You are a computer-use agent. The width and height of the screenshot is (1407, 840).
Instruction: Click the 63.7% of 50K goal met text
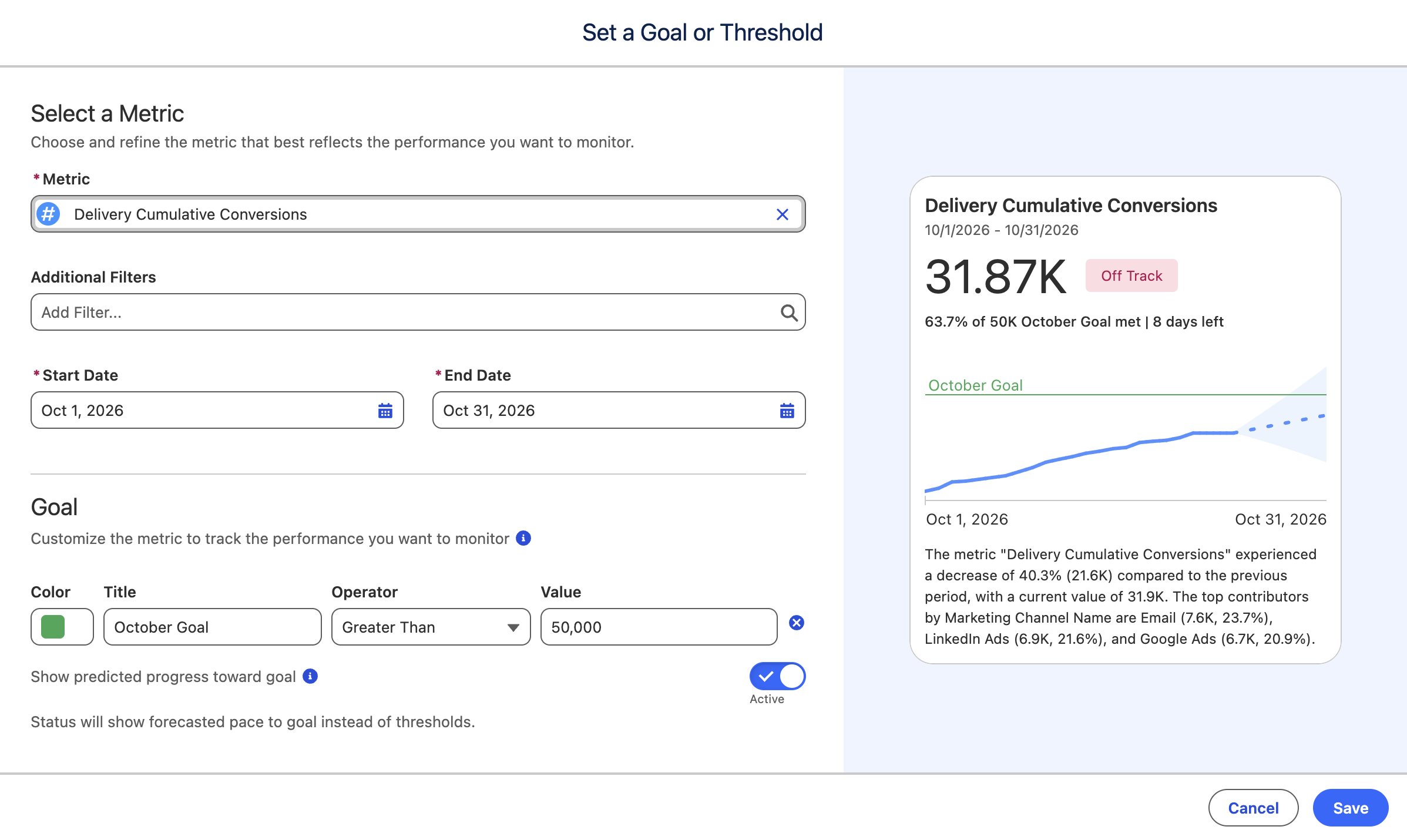(x=1074, y=321)
